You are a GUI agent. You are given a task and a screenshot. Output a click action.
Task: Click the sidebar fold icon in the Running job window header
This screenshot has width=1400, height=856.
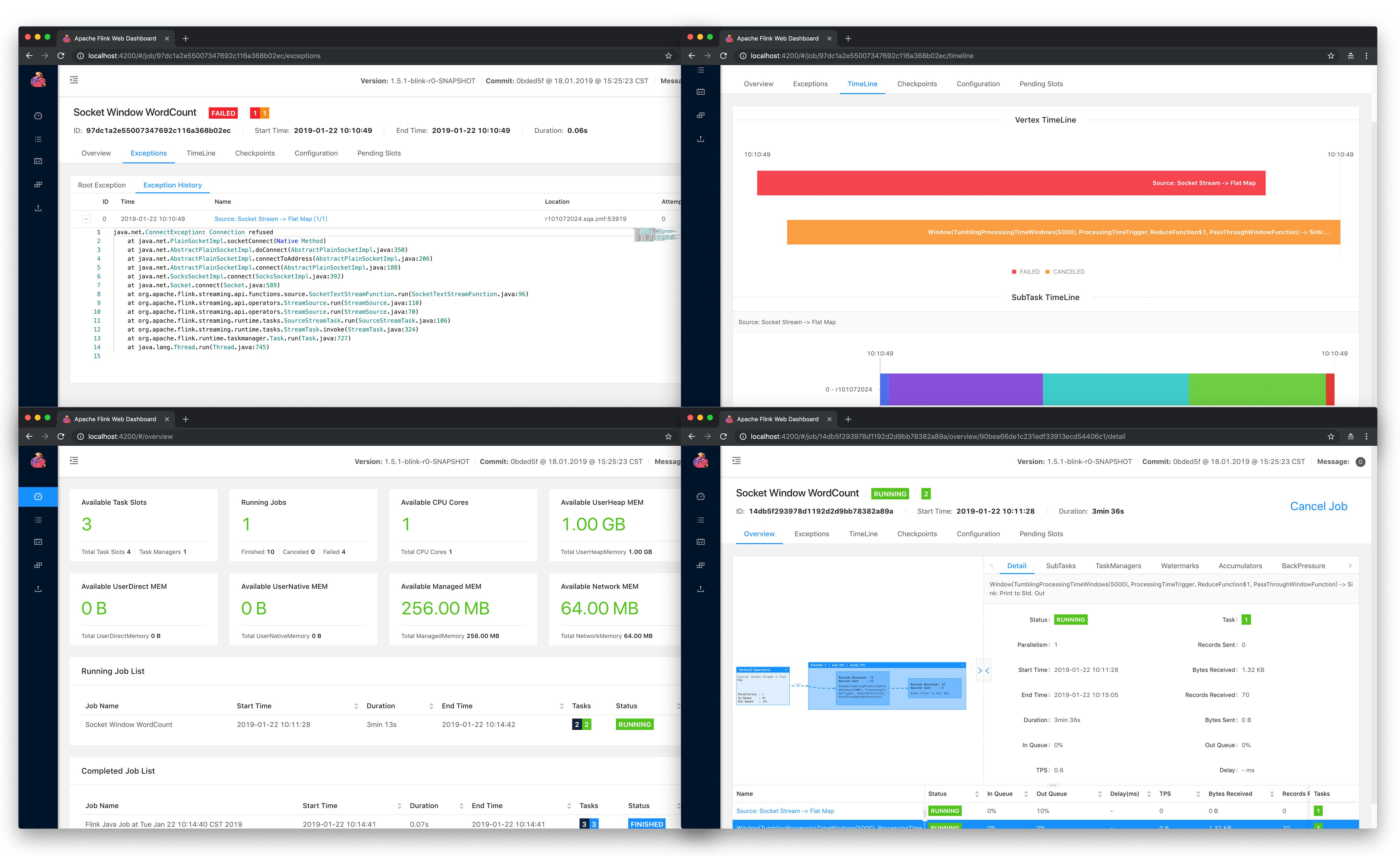coord(736,461)
